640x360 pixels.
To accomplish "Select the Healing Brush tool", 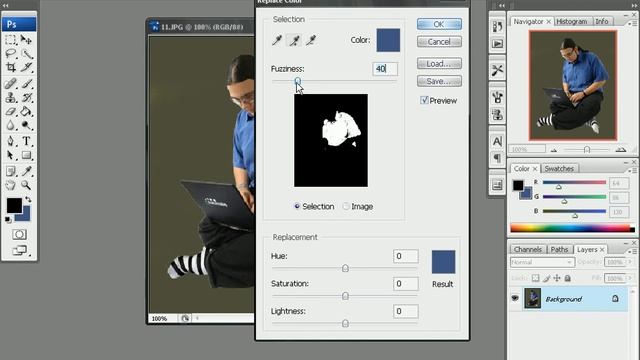I will coord(11,84).
